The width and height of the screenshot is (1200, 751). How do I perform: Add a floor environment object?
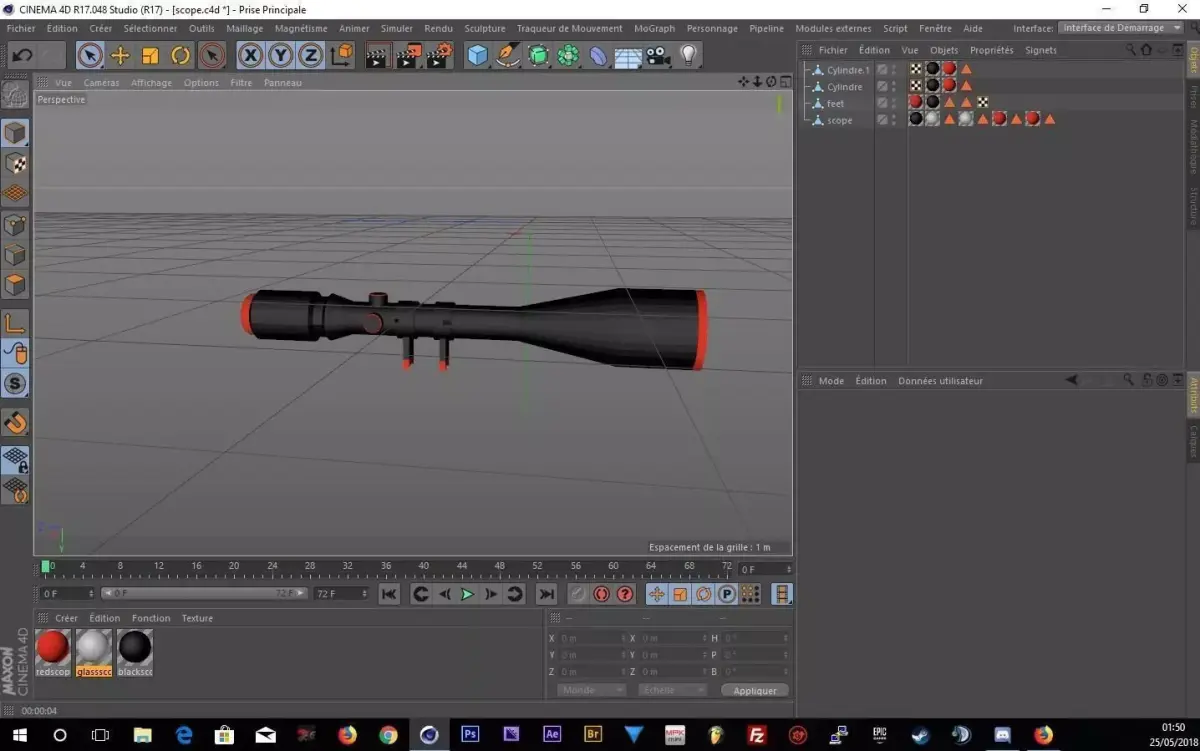point(628,56)
